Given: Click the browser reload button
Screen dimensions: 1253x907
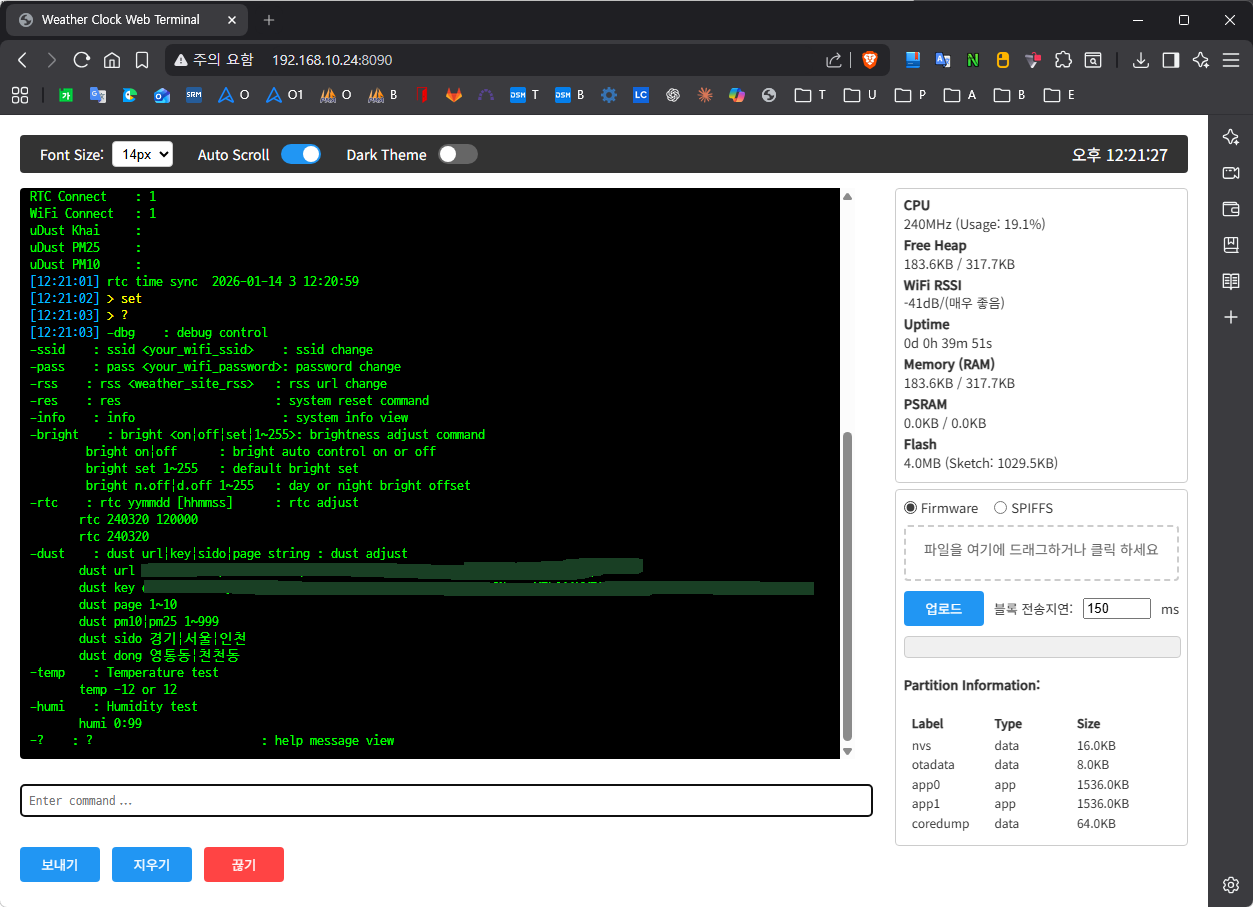Looking at the screenshot, I should [82, 60].
